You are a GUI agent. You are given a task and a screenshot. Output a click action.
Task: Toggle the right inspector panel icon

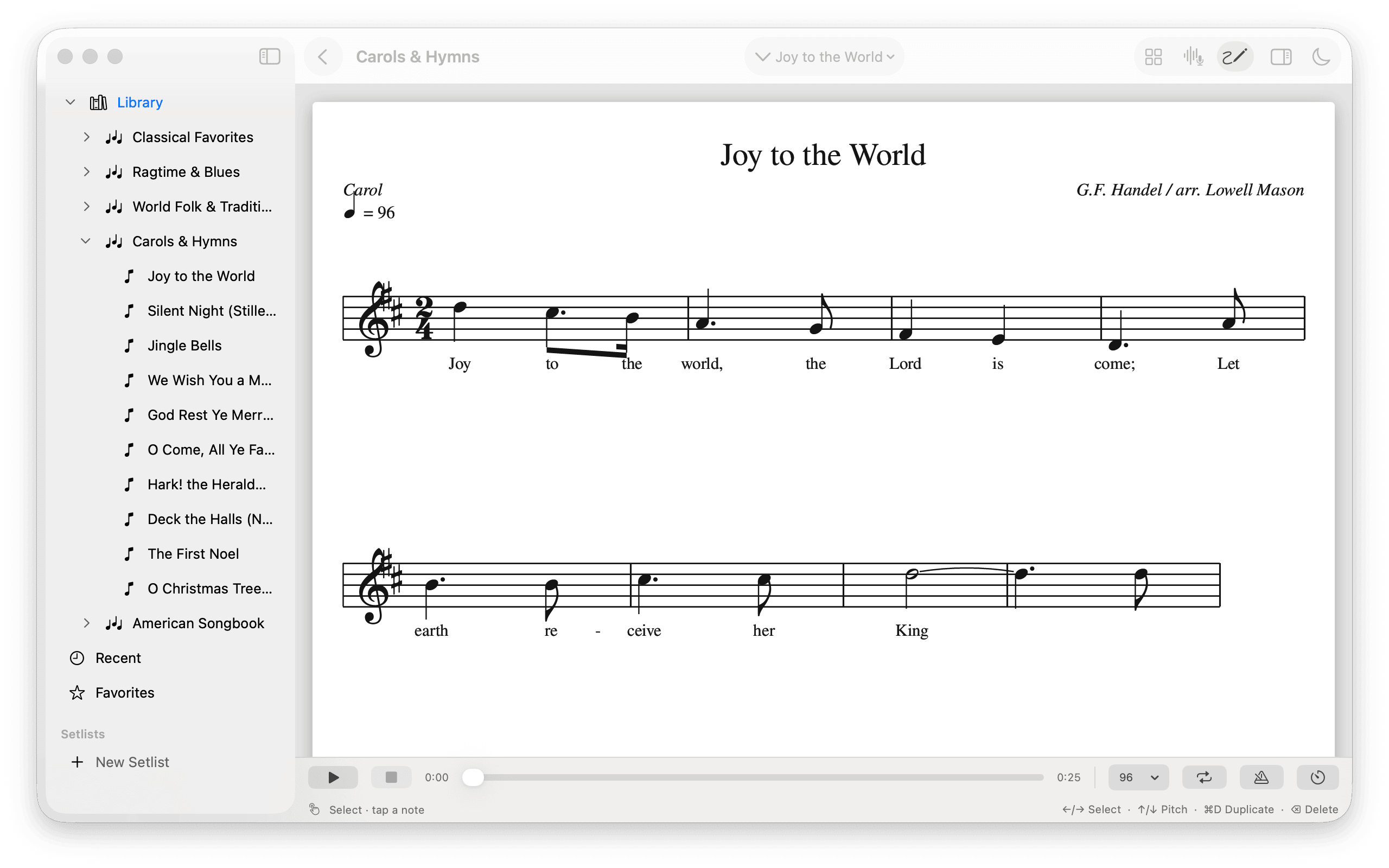point(1280,57)
